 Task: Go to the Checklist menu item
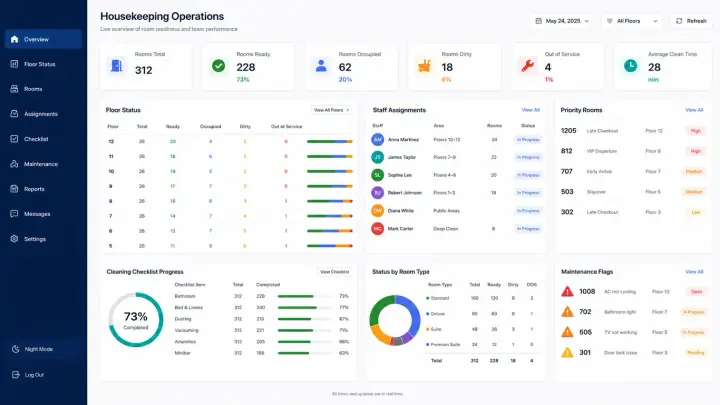click(43, 139)
